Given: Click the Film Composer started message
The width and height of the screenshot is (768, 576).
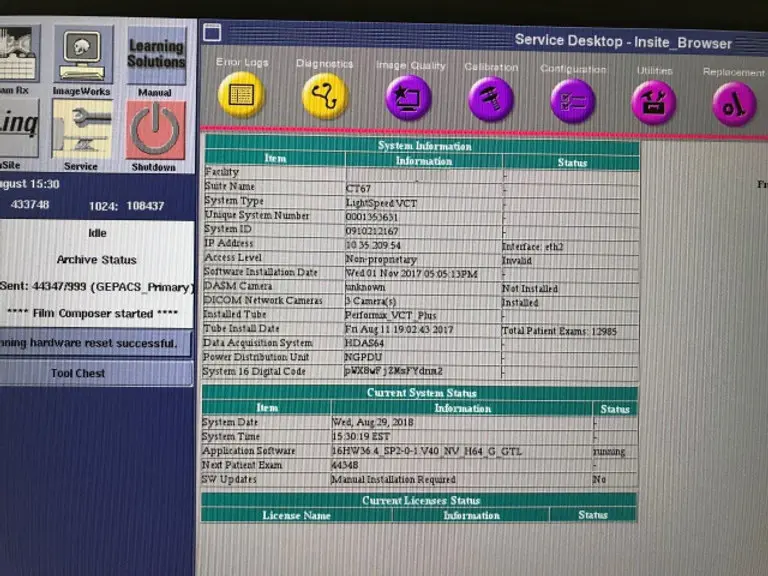Looking at the screenshot, I should [93, 313].
